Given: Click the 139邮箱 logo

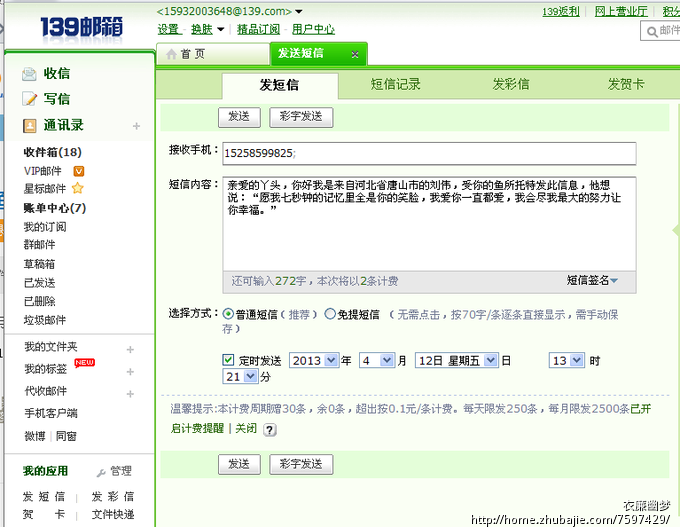Looking at the screenshot, I should (x=82, y=27).
